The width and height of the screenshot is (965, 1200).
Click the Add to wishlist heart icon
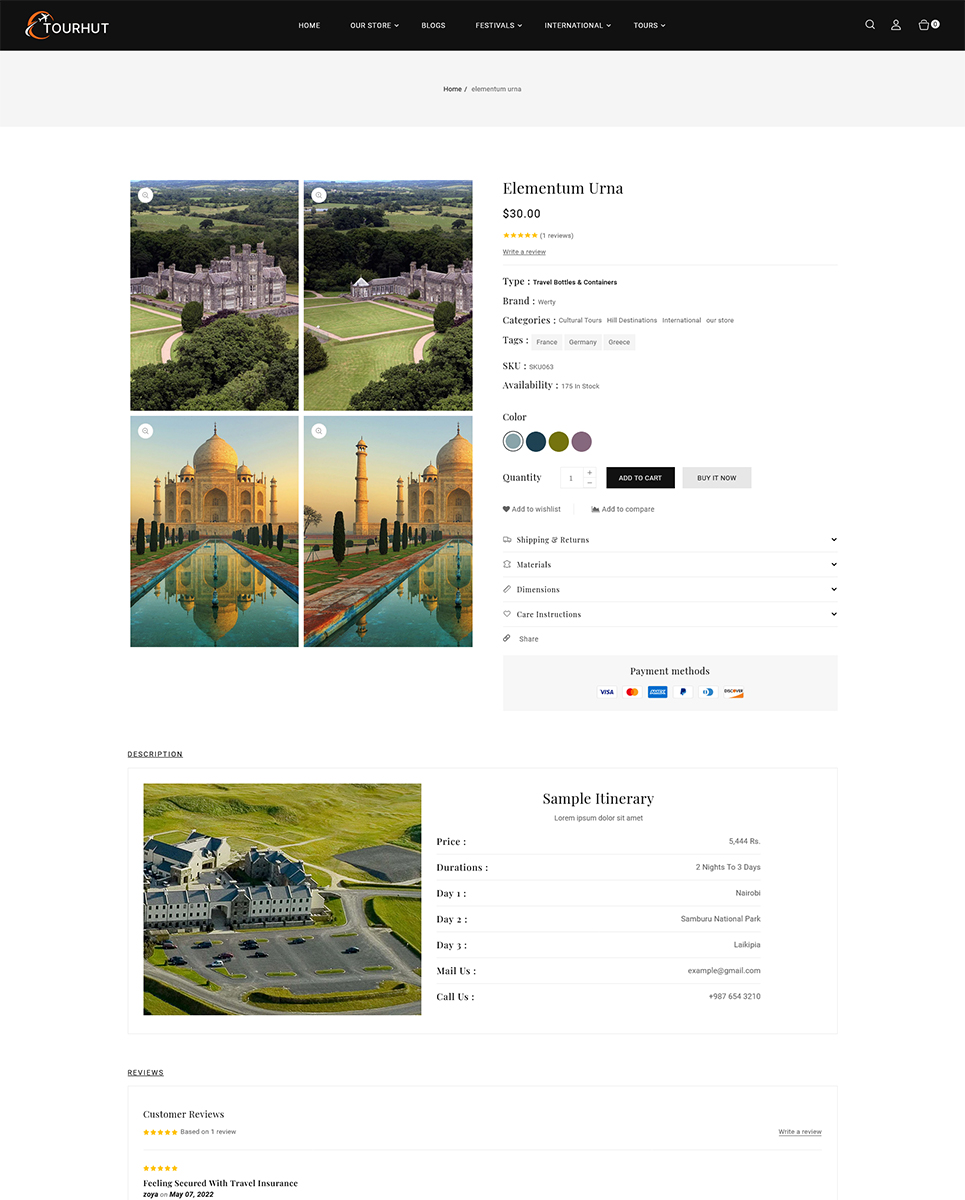506,509
